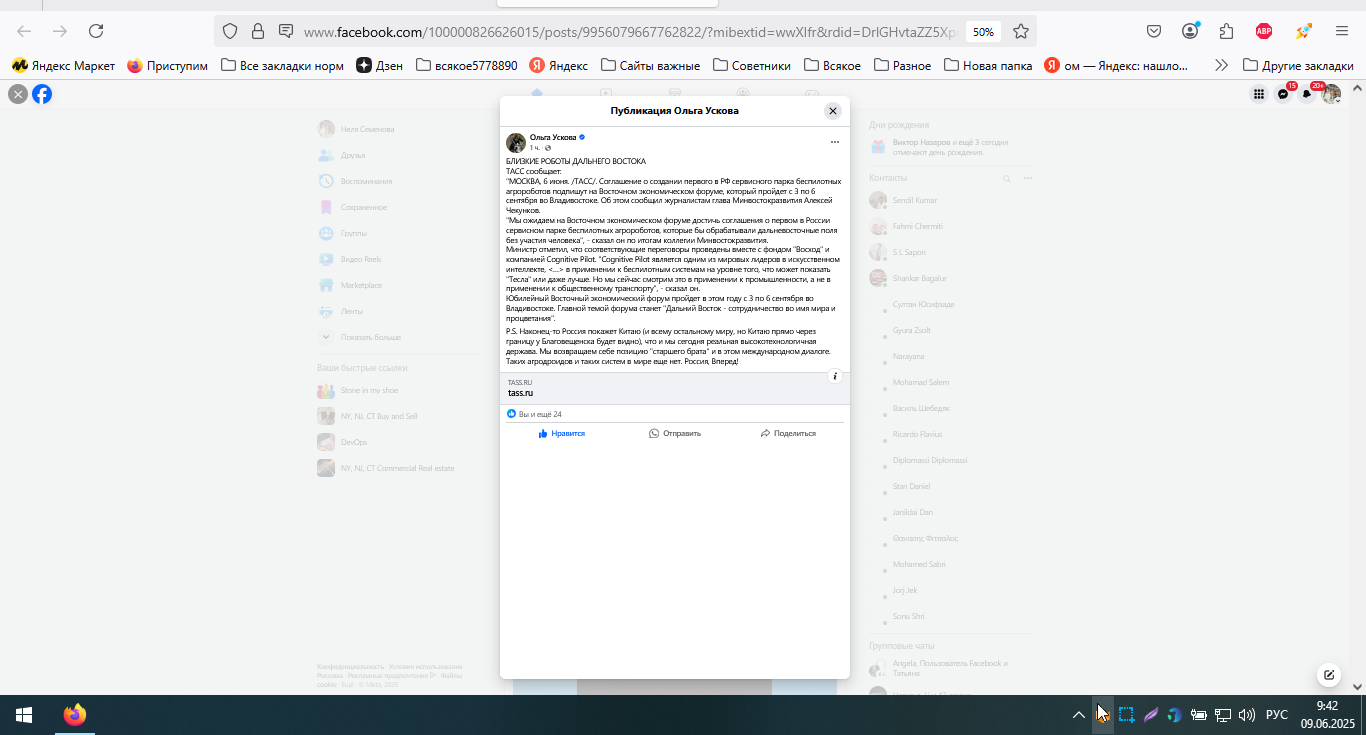Open post options three-dot menu
1366x735 pixels.
pyautogui.click(x=835, y=142)
